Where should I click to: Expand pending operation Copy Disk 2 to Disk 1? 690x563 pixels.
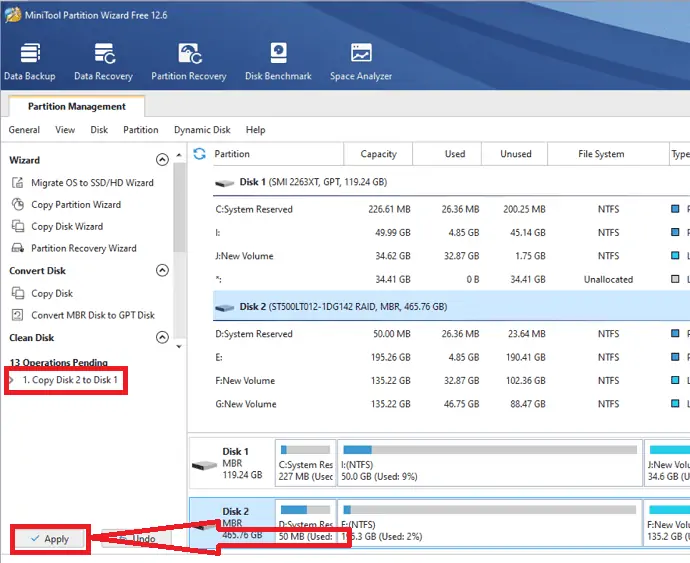12,379
